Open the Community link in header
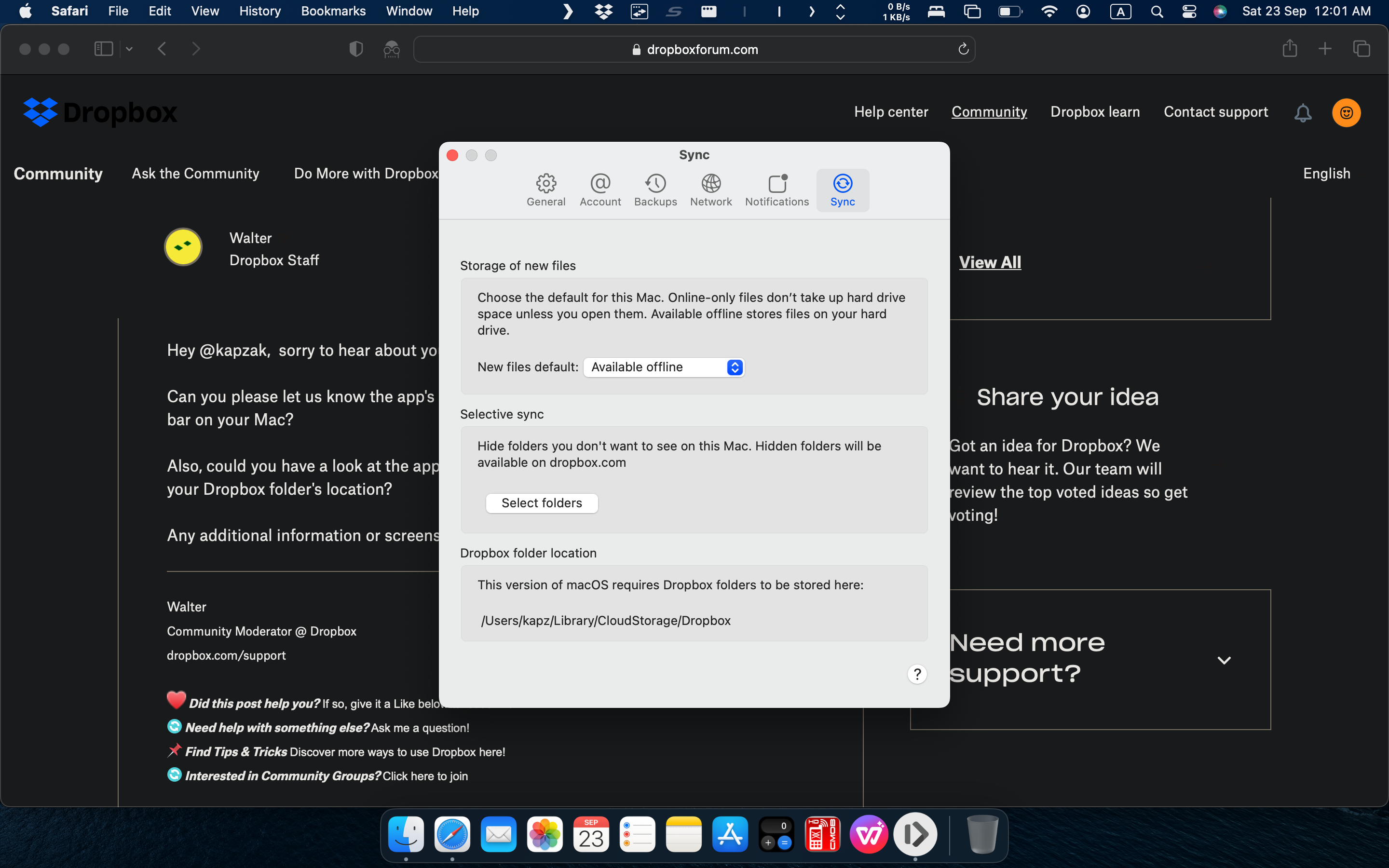This screenshot has height=868, width=1389. pos(989,112)
